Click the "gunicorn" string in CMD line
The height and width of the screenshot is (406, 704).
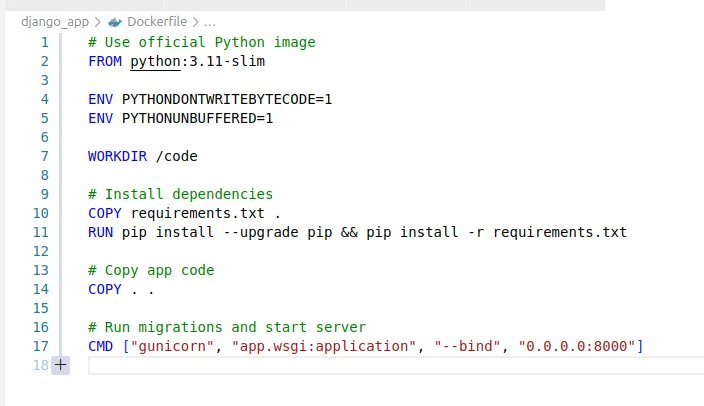coord(172,346)
